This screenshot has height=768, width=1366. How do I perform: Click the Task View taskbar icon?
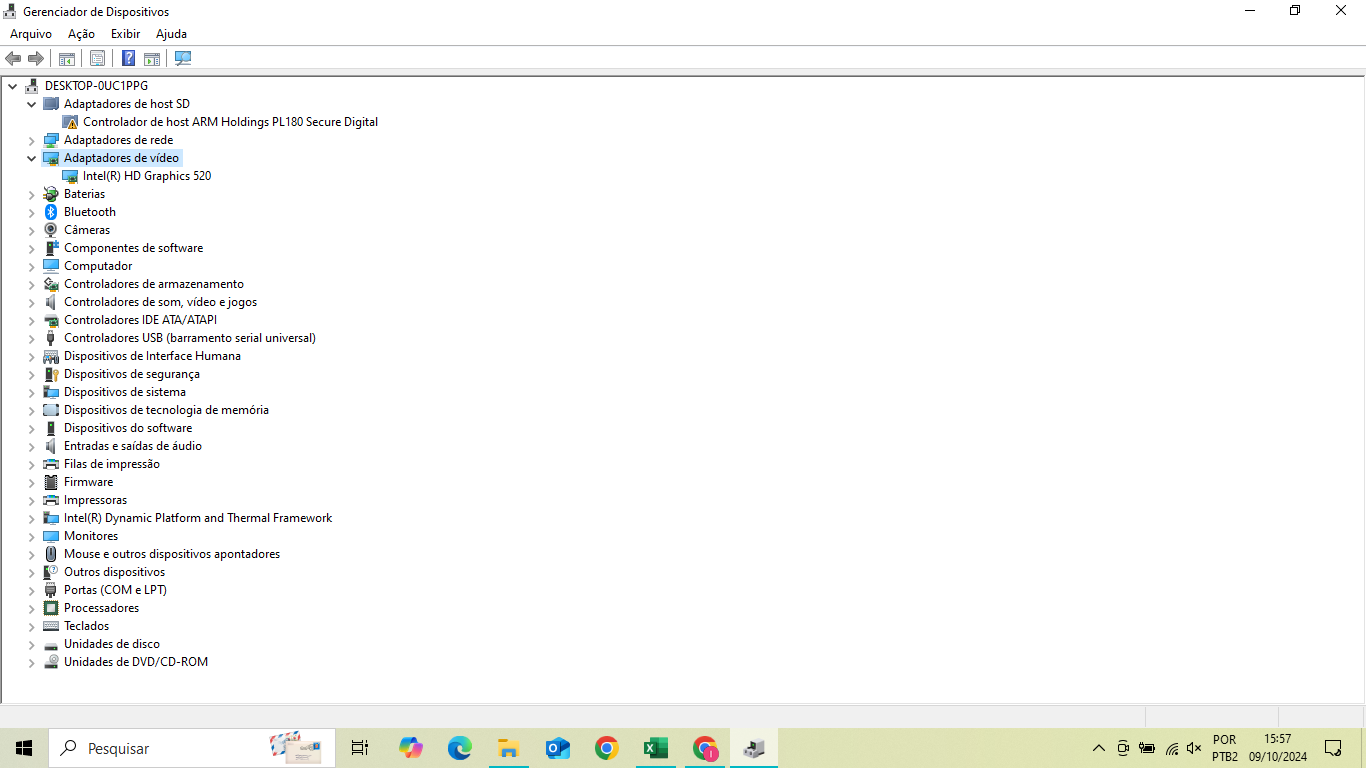[360, 748]
